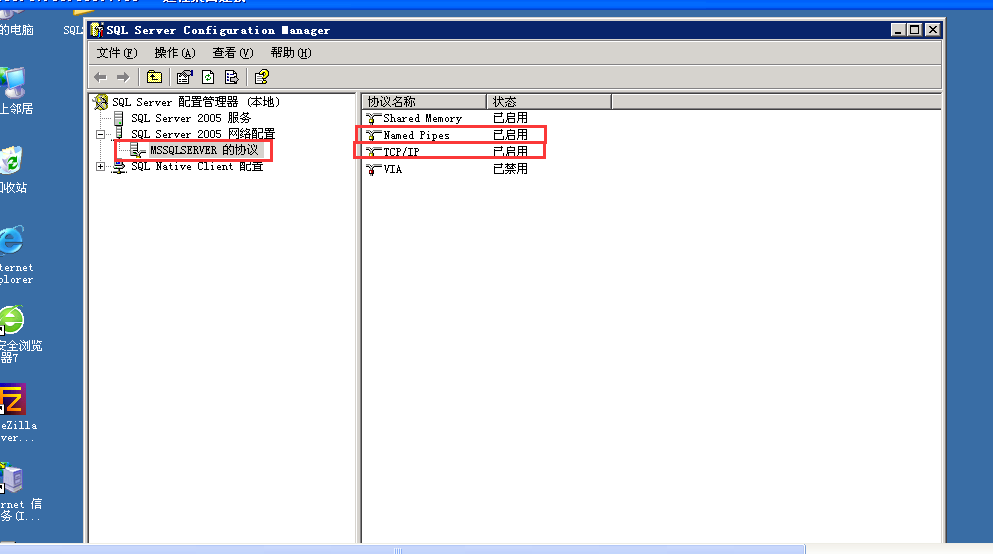
Task: Select SQL Server 2005 网络配置 tree item
Action: click(203, 134)
